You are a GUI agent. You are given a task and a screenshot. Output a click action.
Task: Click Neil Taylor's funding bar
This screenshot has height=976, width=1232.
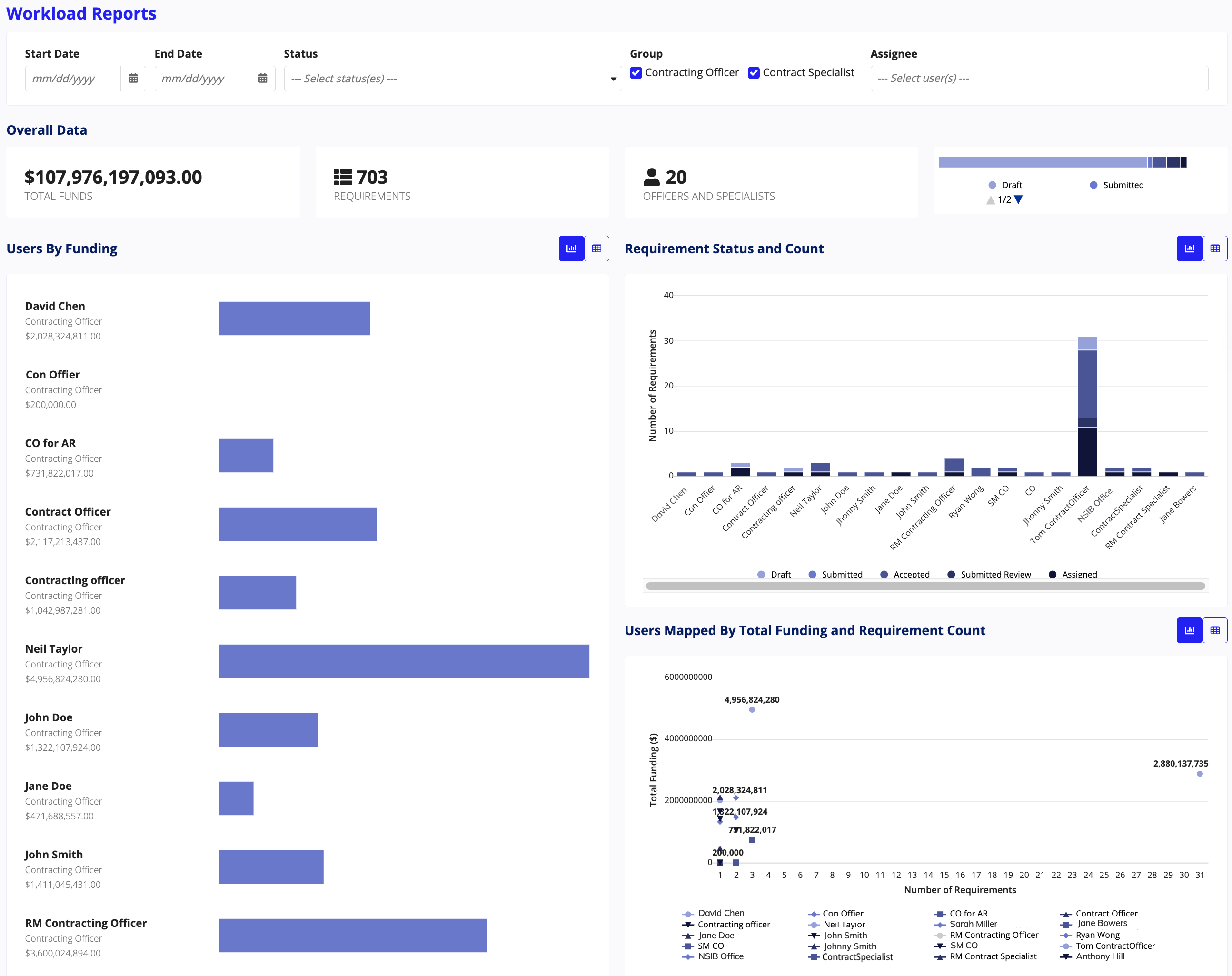point(404,661)
